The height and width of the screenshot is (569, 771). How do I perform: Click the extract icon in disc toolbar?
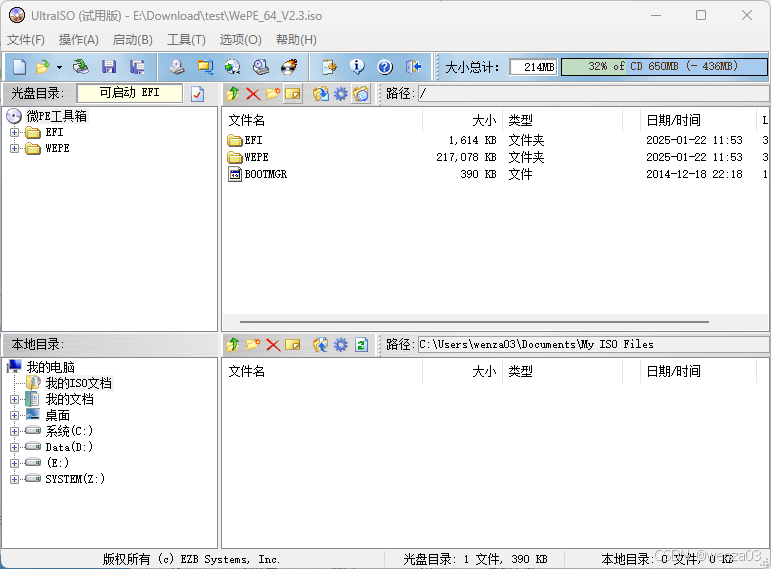coord(321,93)
